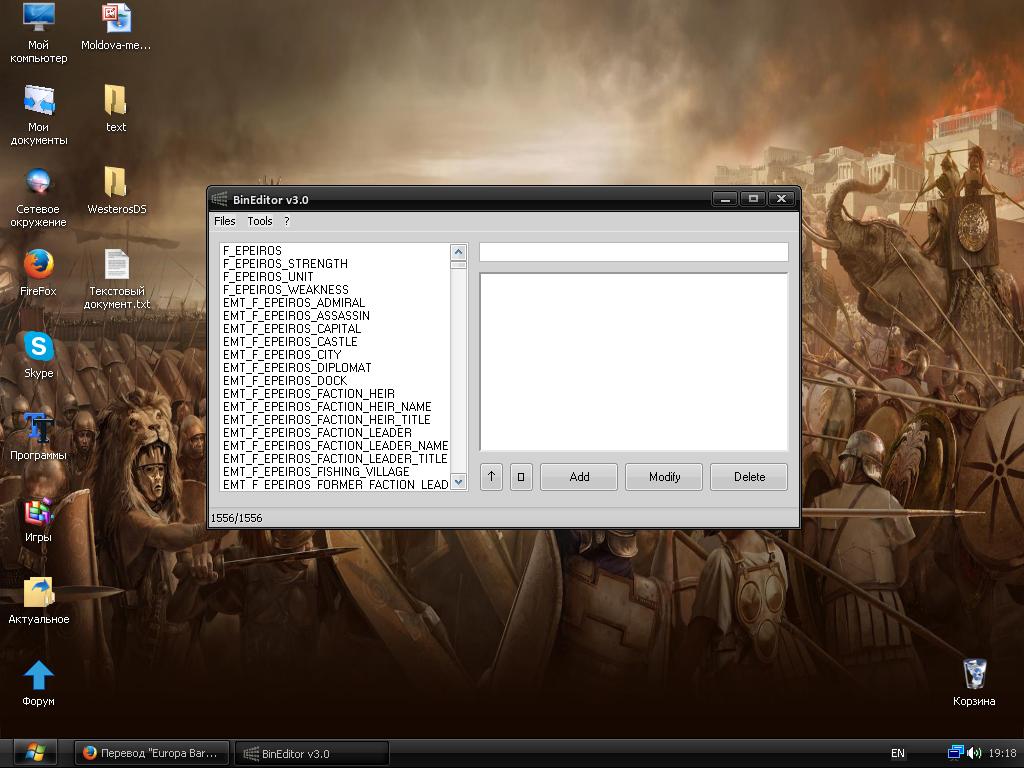Open the Tools menu
This screenshot has height=769, width=1024.
[x=260, y=221]
